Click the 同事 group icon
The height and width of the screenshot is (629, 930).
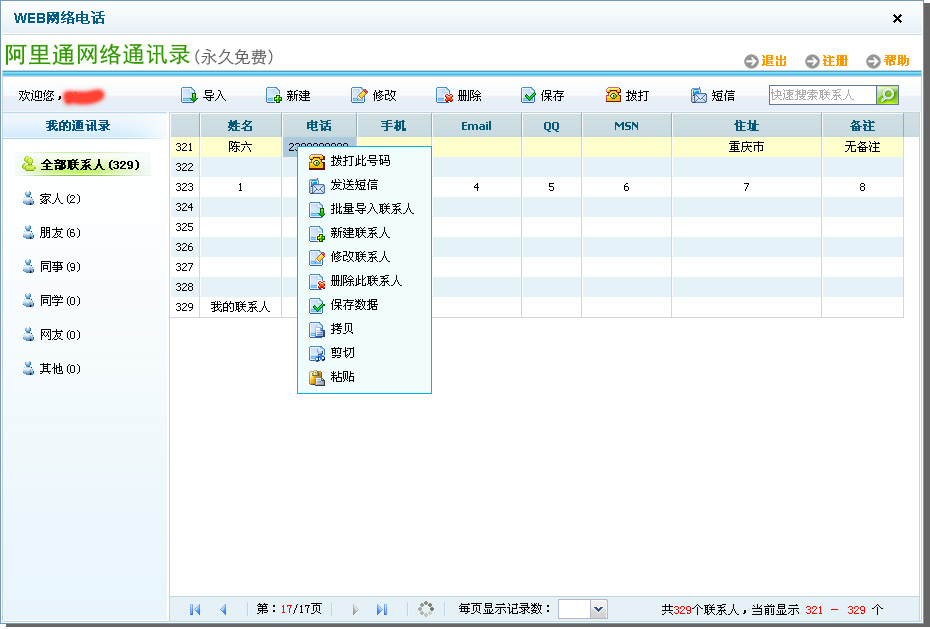coord(28,267)
